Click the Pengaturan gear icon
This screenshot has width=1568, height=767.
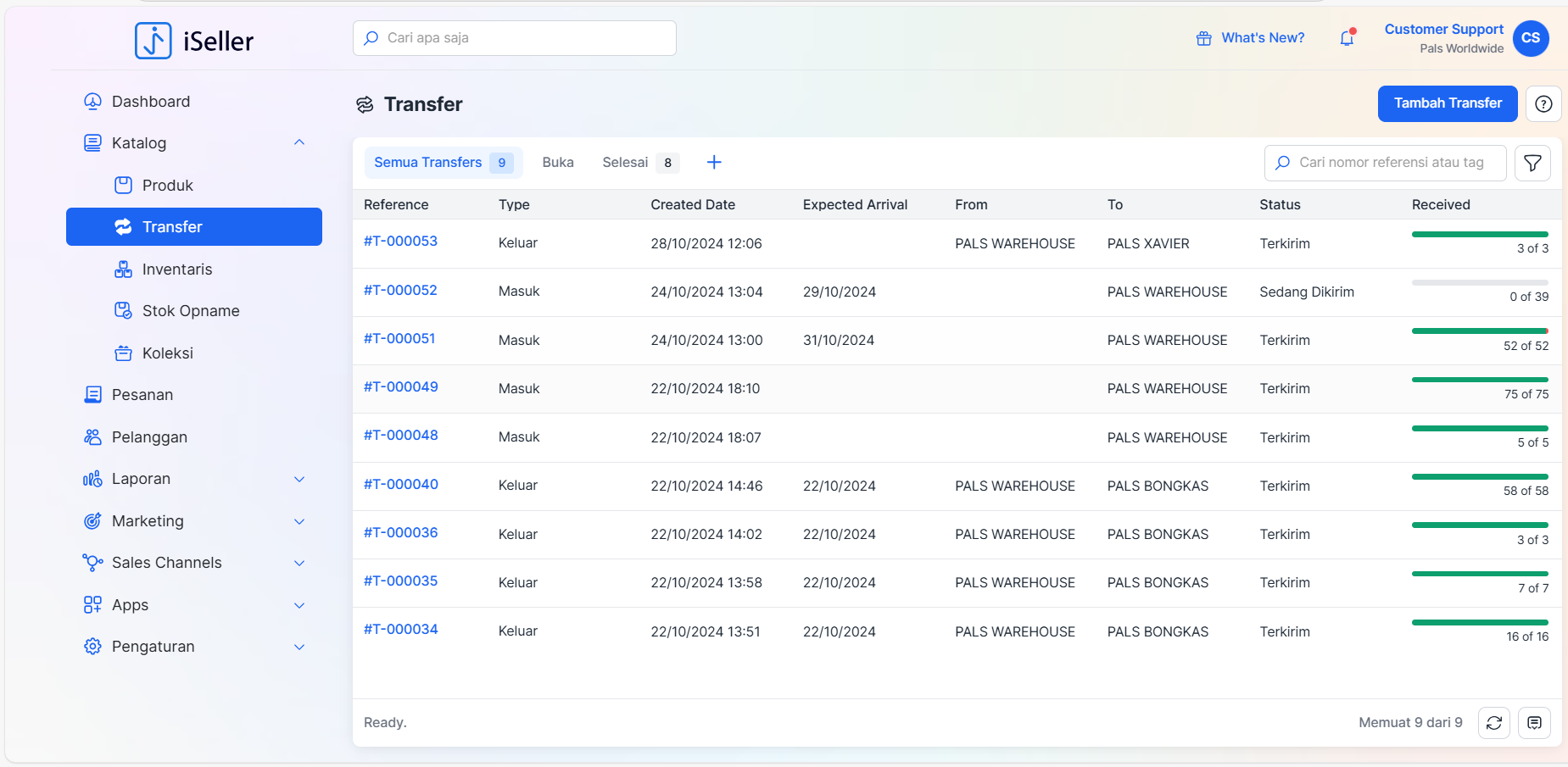92,647
